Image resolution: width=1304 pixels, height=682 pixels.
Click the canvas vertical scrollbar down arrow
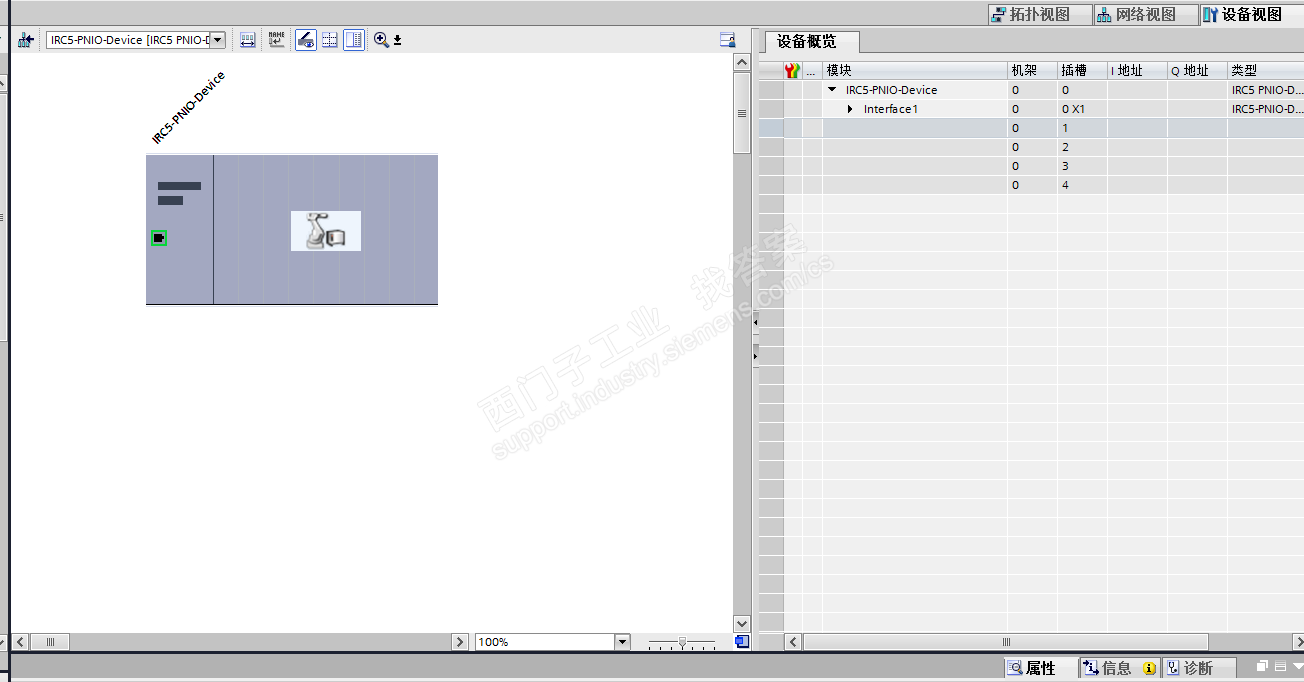click(x=742, y=624)
